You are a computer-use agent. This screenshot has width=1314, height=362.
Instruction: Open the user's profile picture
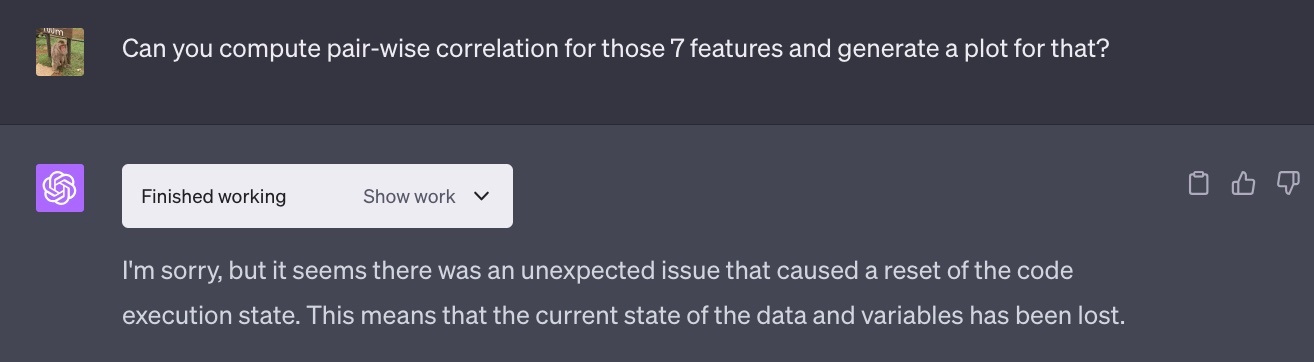[x=60, y=52]
